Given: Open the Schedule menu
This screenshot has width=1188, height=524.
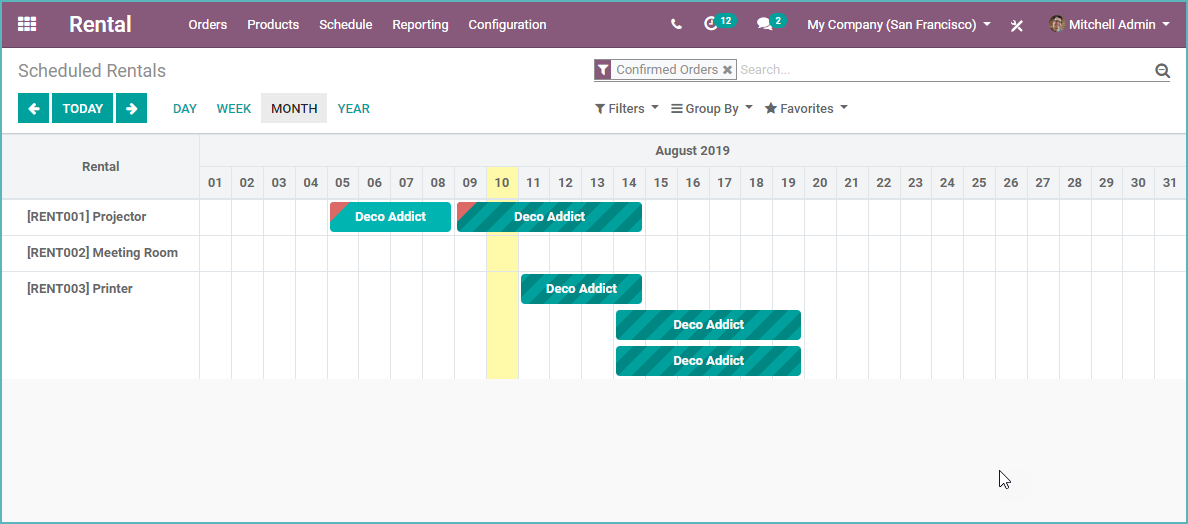Looking at the screenshot, I should (345, 25).
